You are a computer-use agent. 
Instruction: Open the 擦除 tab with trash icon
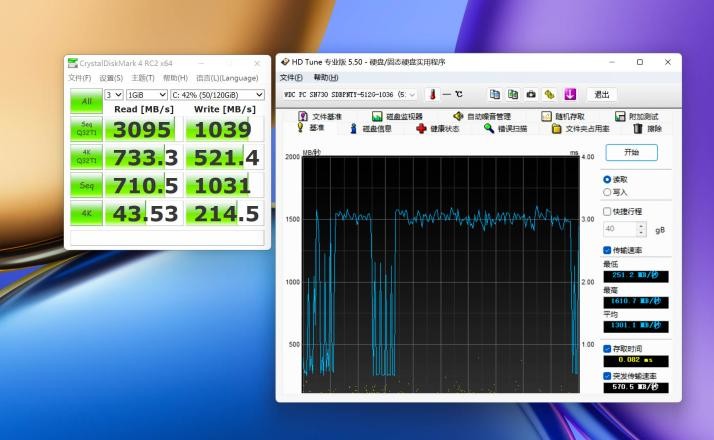pos(648,128)
